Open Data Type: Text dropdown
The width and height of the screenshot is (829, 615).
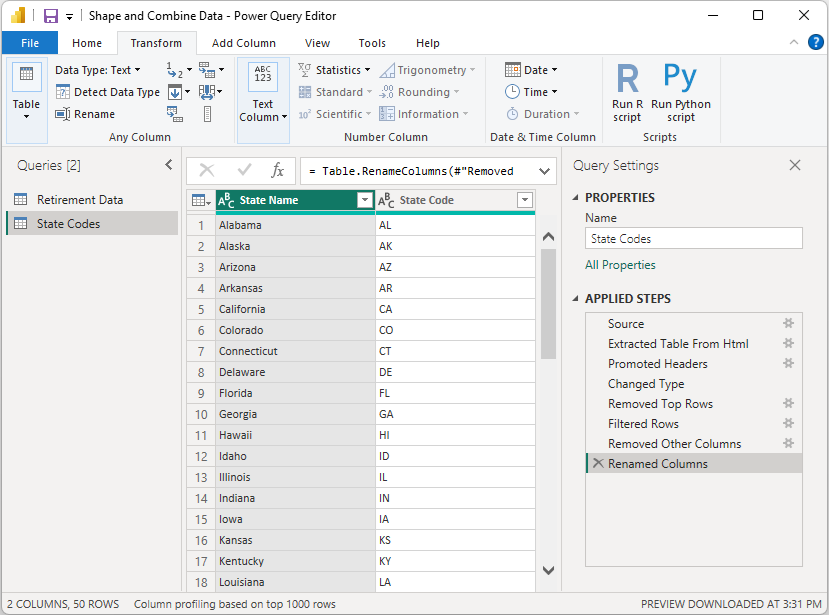(98, 70)
